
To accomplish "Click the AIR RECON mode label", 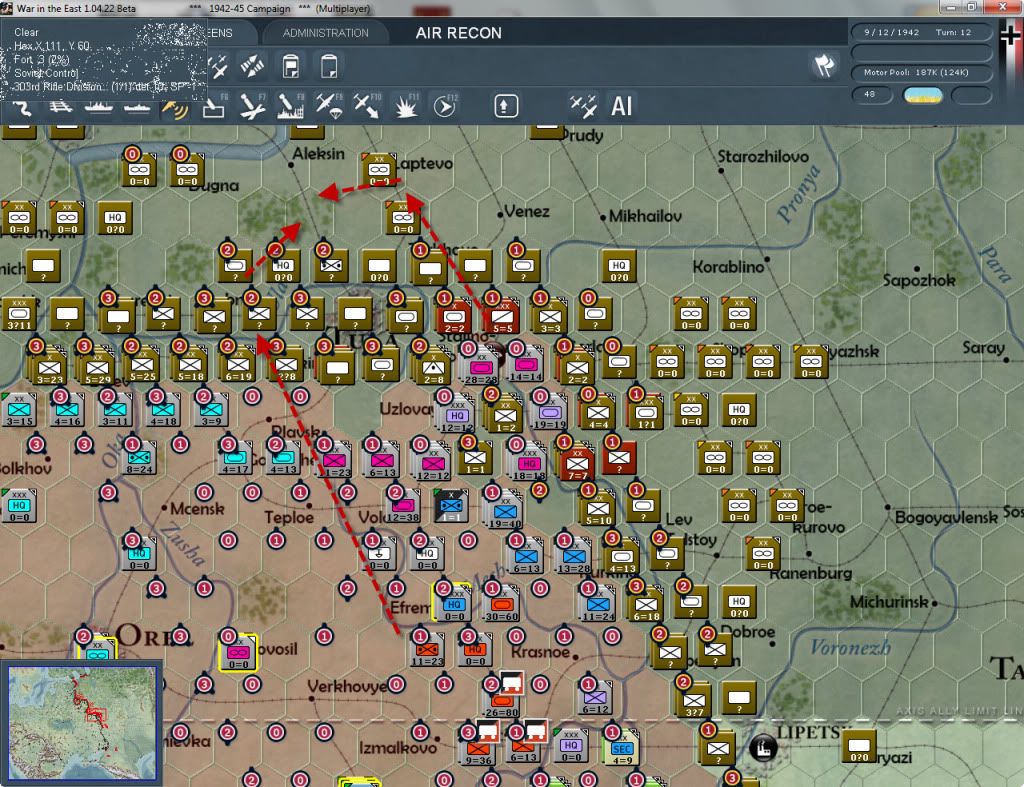I will click(x=458, y=33).
